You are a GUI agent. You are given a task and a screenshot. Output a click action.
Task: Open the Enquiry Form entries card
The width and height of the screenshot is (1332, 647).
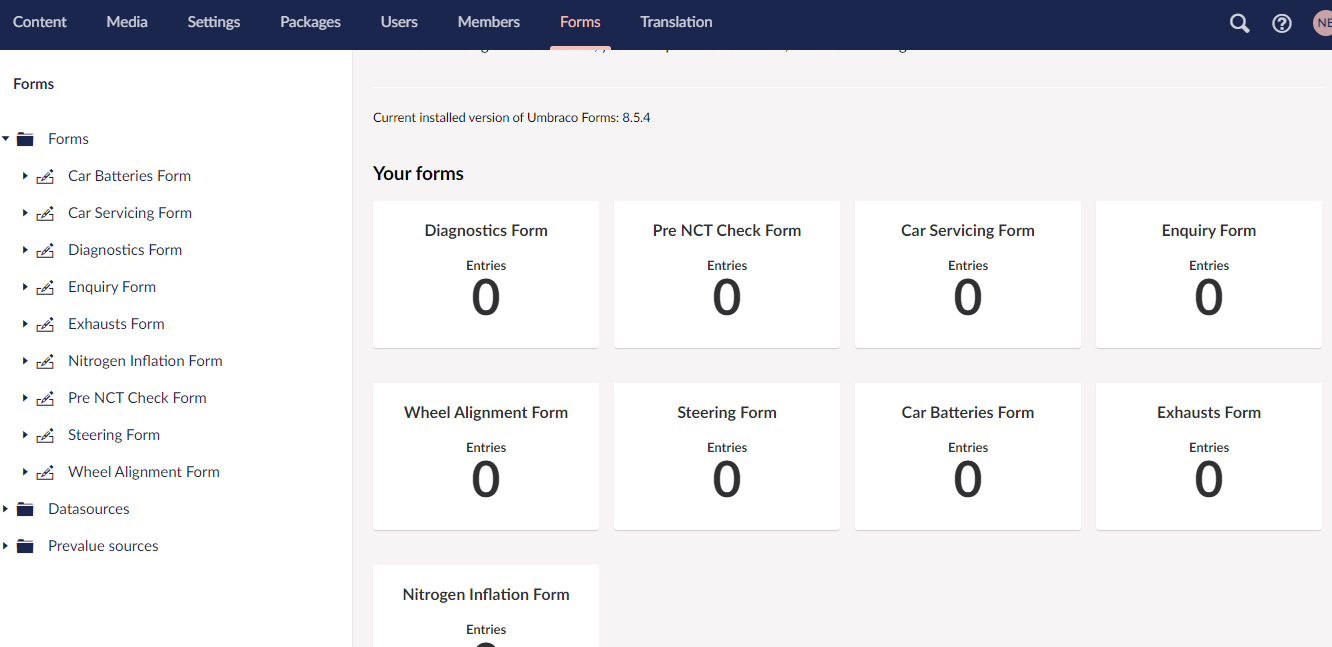[1208, 273]
